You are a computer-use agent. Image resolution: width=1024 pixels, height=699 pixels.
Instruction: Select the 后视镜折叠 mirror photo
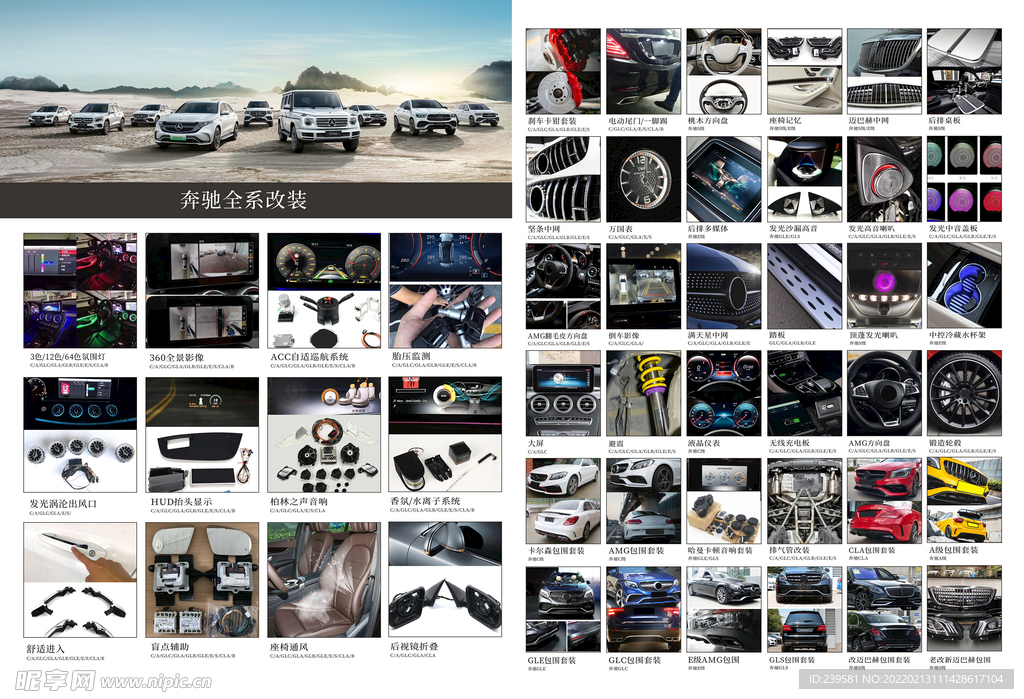coord(445,580)
